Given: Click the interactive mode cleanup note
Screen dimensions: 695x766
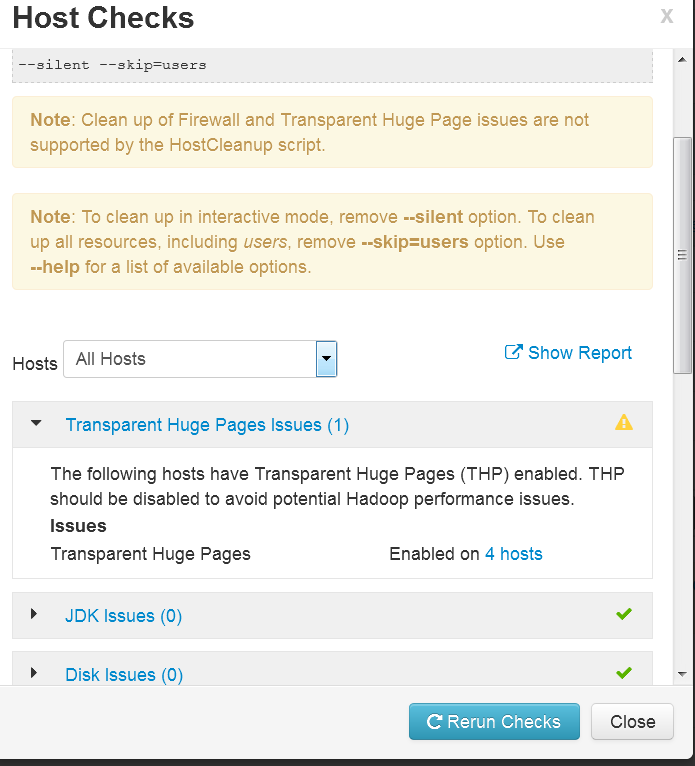Looking at the screenshot, I should coord(332,242).
